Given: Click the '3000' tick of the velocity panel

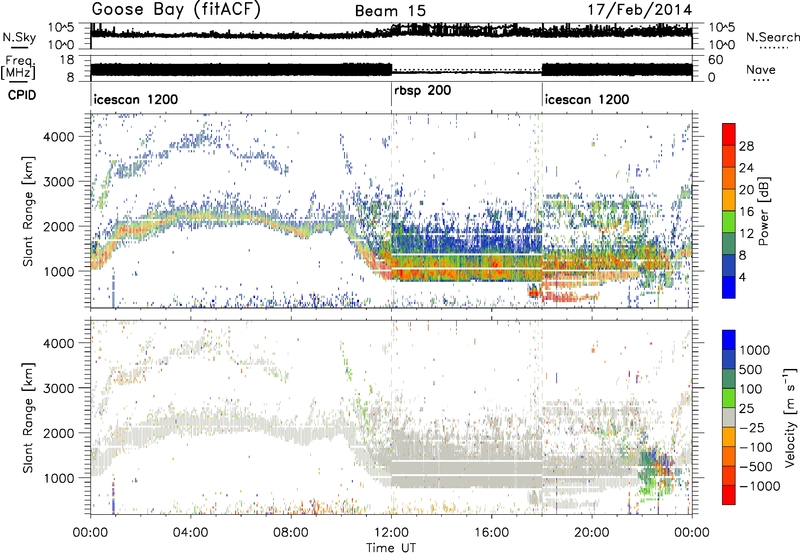Looking at the screenshot, I should pos(58,388).
